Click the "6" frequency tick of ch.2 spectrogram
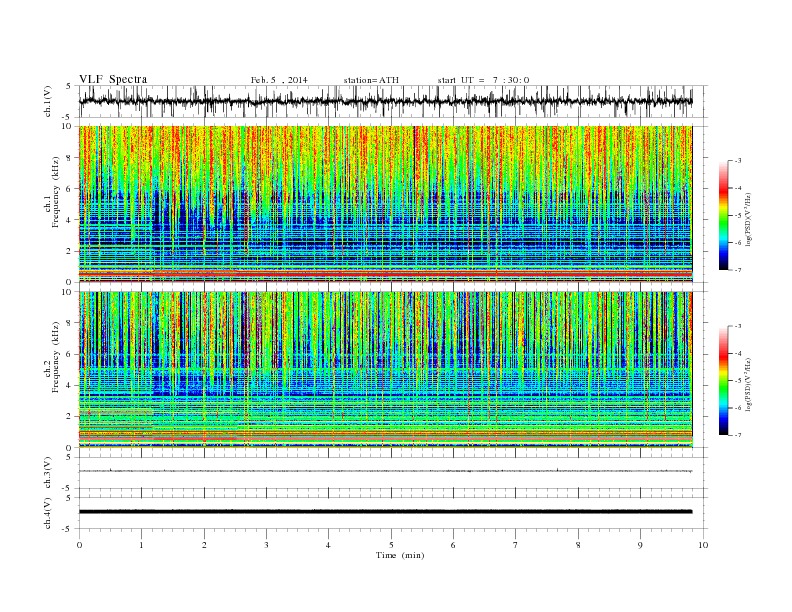Screen dimensions: 792x612 [70, 354]
